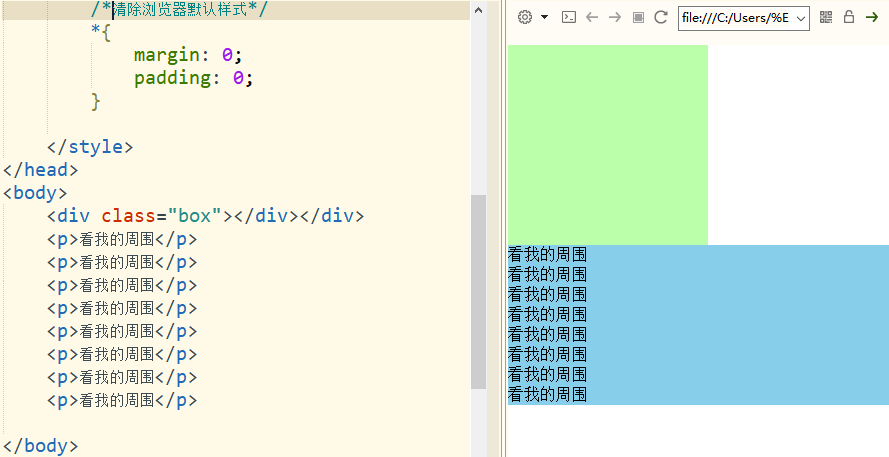
Task: Go back in the preview browser
Action: (x=592, y=17)
